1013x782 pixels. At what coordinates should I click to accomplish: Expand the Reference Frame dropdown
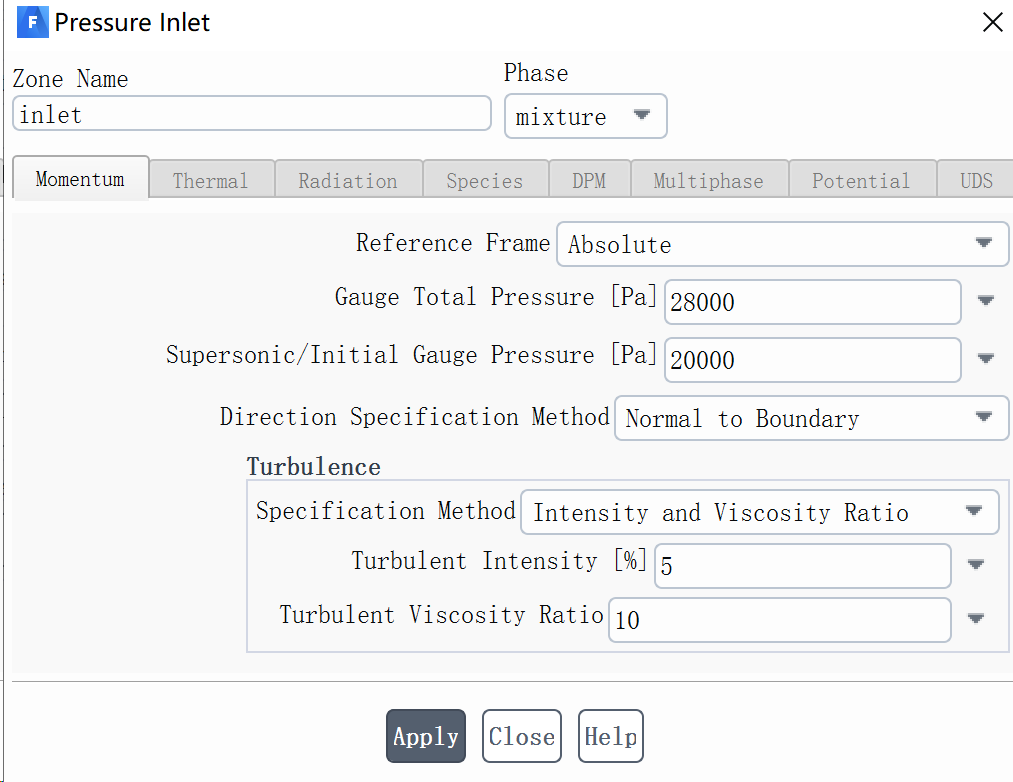(x=782, y=244)
